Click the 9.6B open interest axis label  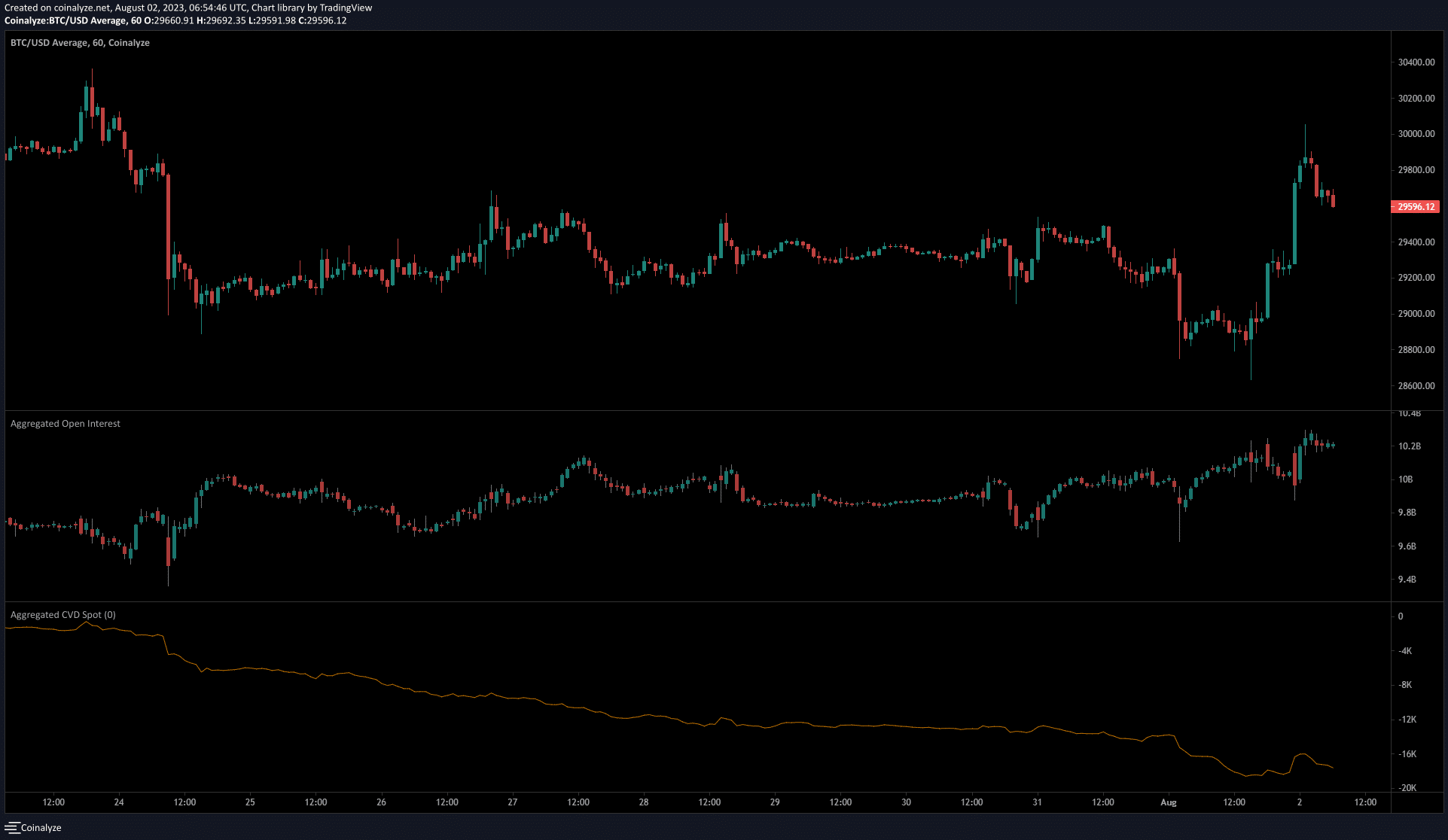[x=1407, y=546]
